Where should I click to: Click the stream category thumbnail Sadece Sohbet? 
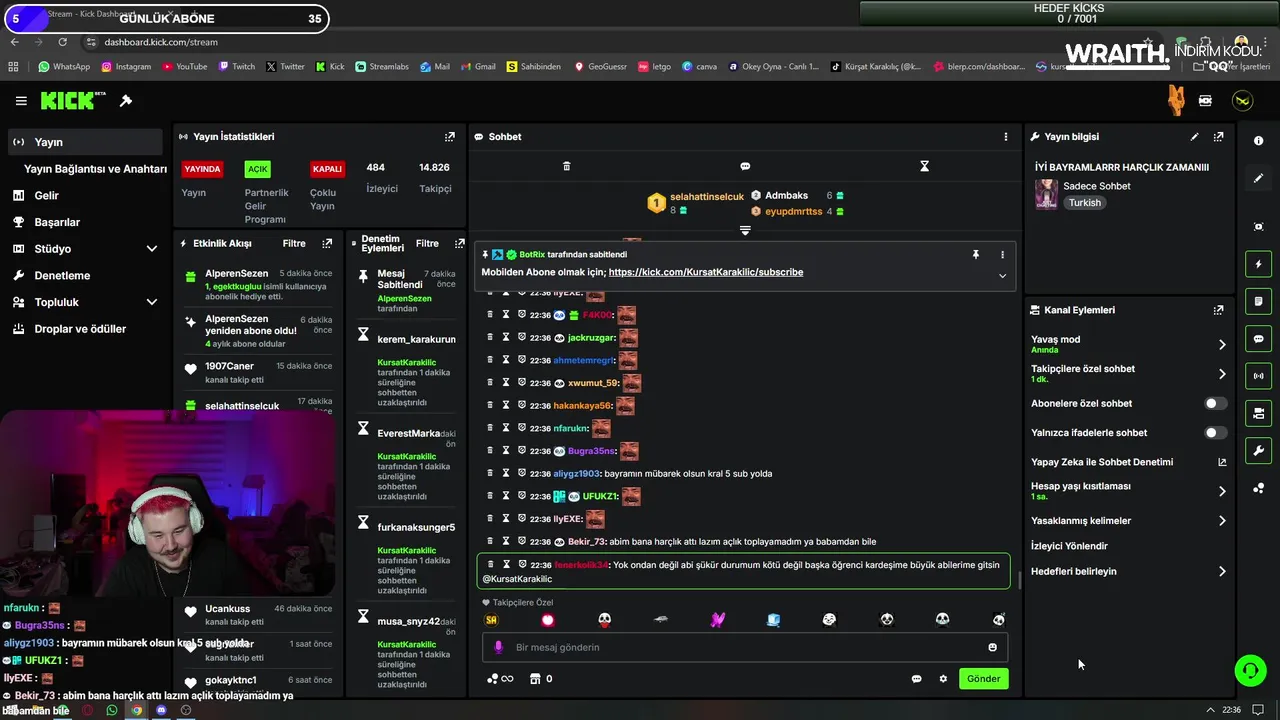tap(1046, 194)
